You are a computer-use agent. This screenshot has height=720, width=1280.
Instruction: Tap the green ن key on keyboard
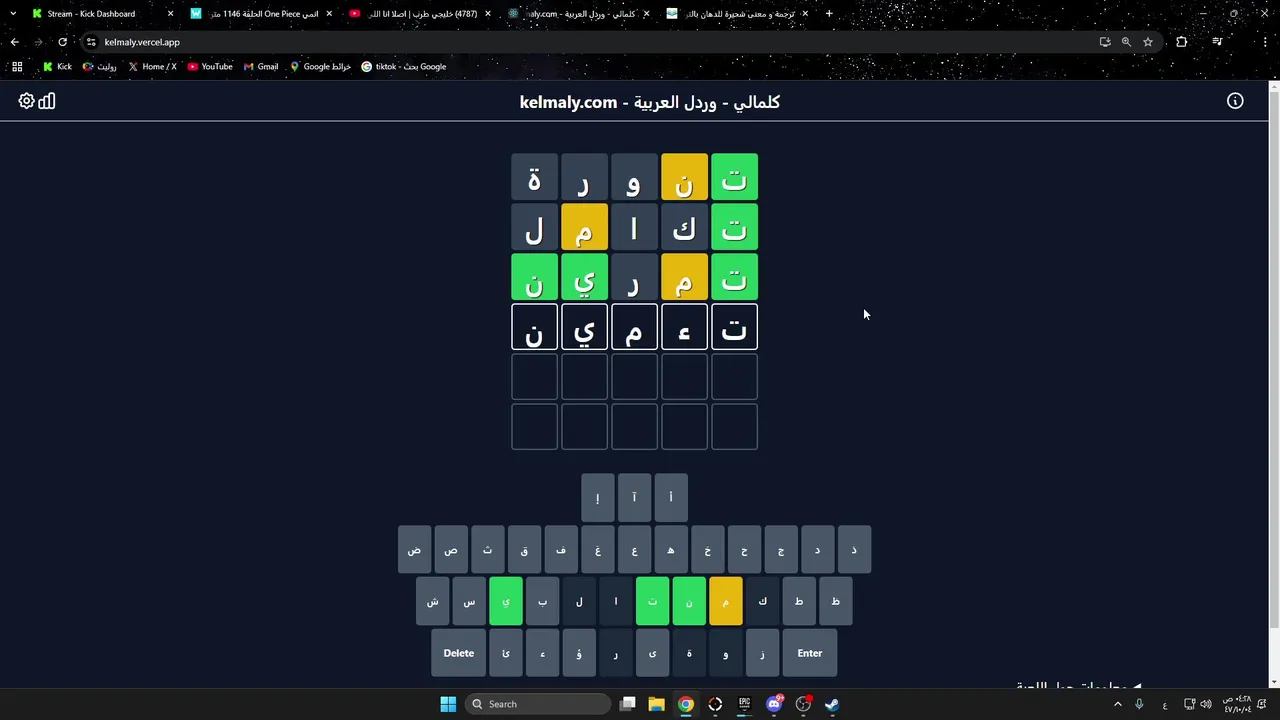(689, 601)
